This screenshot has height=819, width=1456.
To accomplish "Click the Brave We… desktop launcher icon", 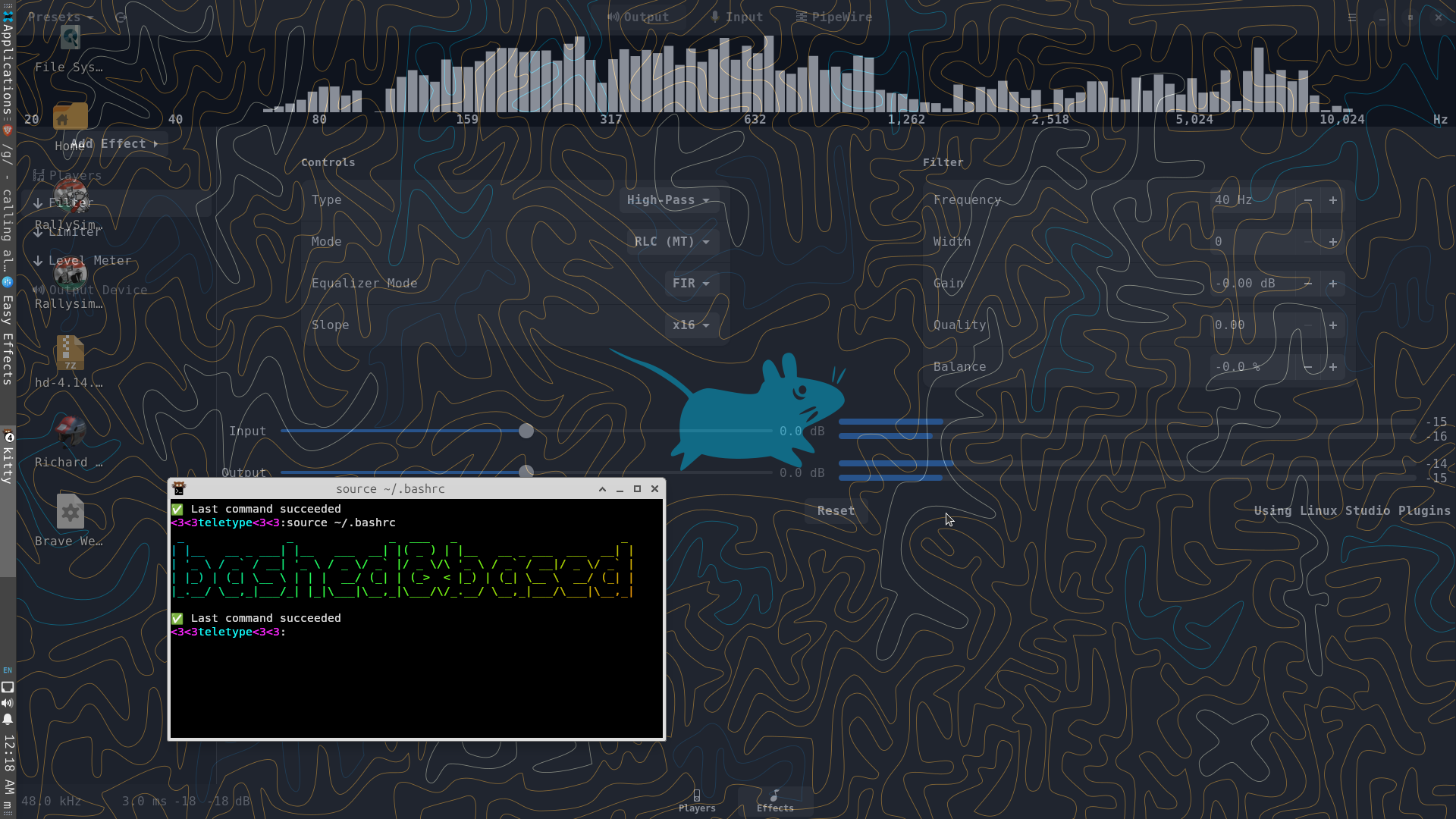I will 70,512.
